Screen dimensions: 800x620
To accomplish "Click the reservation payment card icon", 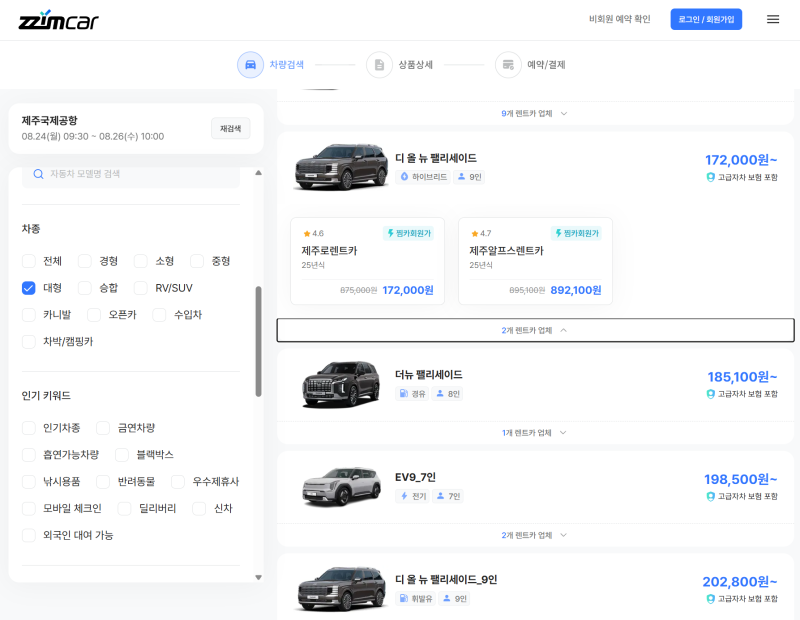I will tap(508, 65).
